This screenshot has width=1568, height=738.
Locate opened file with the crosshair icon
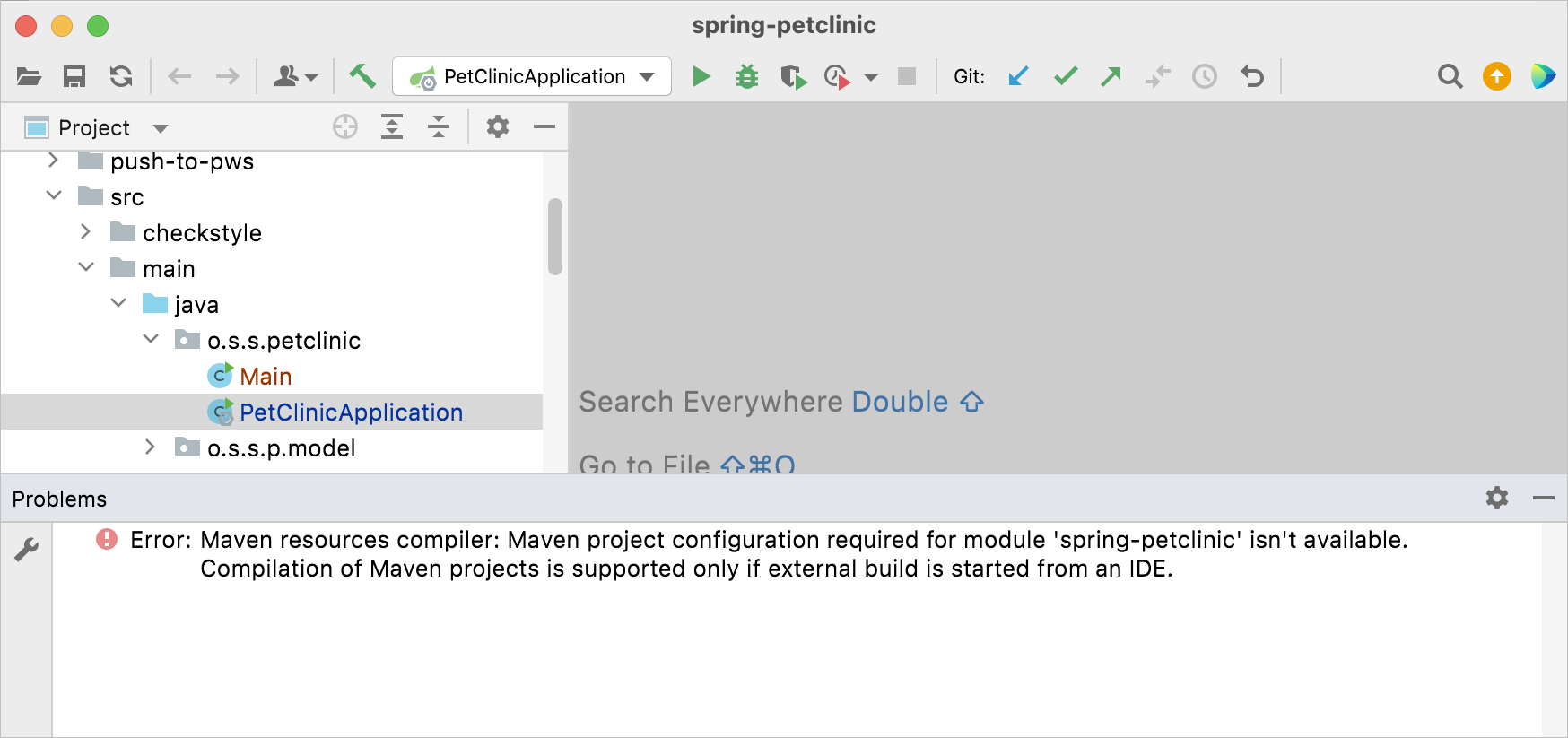(x=345, y=127)
